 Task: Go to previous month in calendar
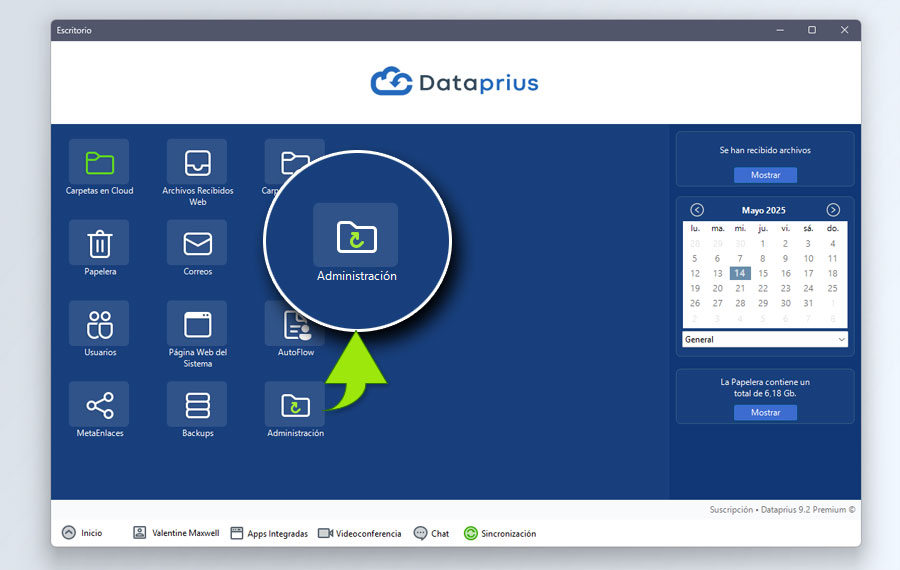tap(697, 210)
